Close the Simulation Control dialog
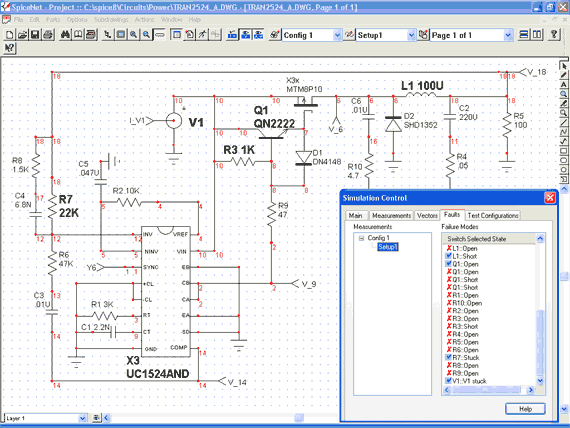Screen dimensions: 570x428 click(x=550, y=198)
